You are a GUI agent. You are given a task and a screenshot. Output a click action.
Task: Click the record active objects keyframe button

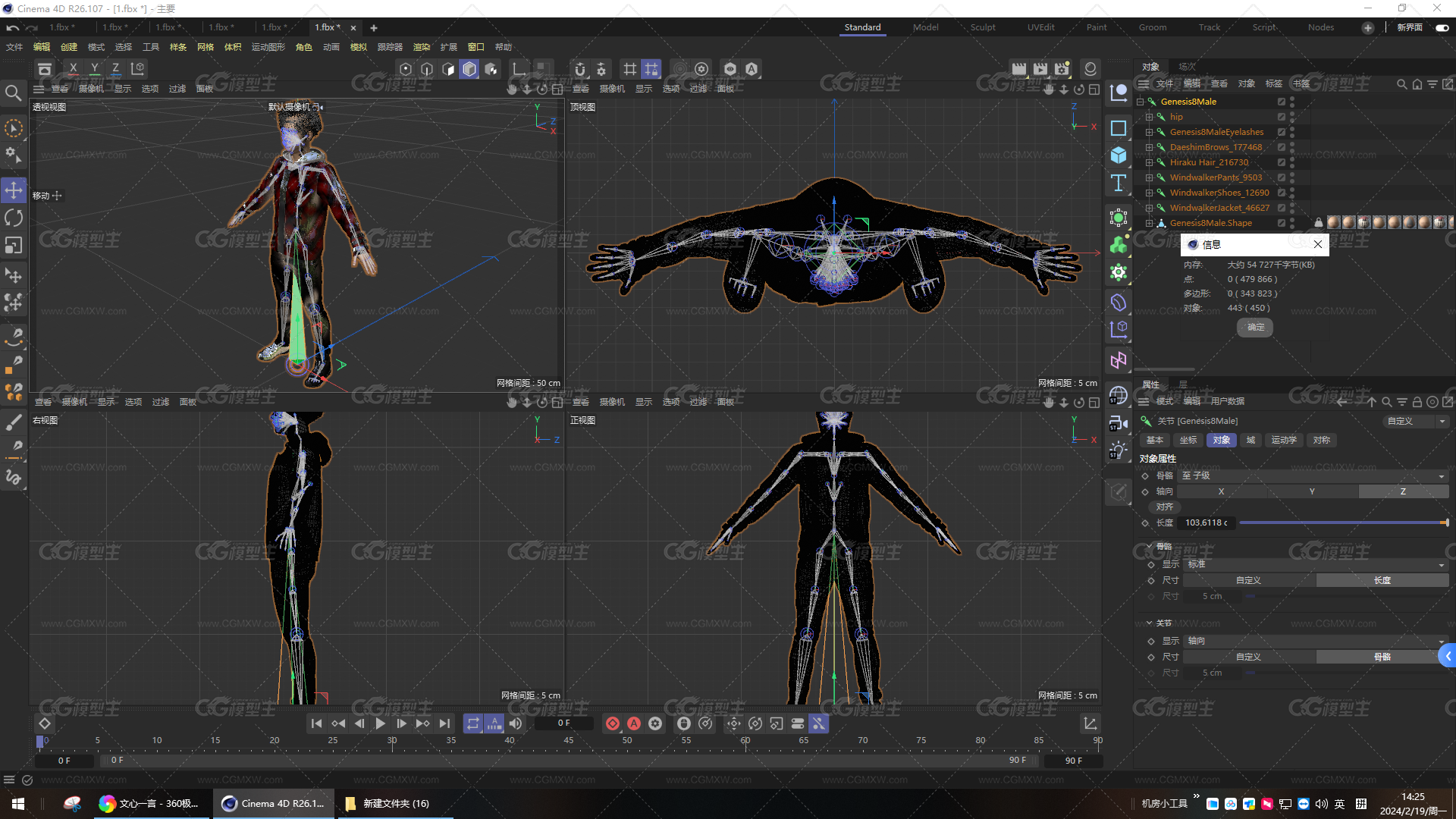point(613,723)
